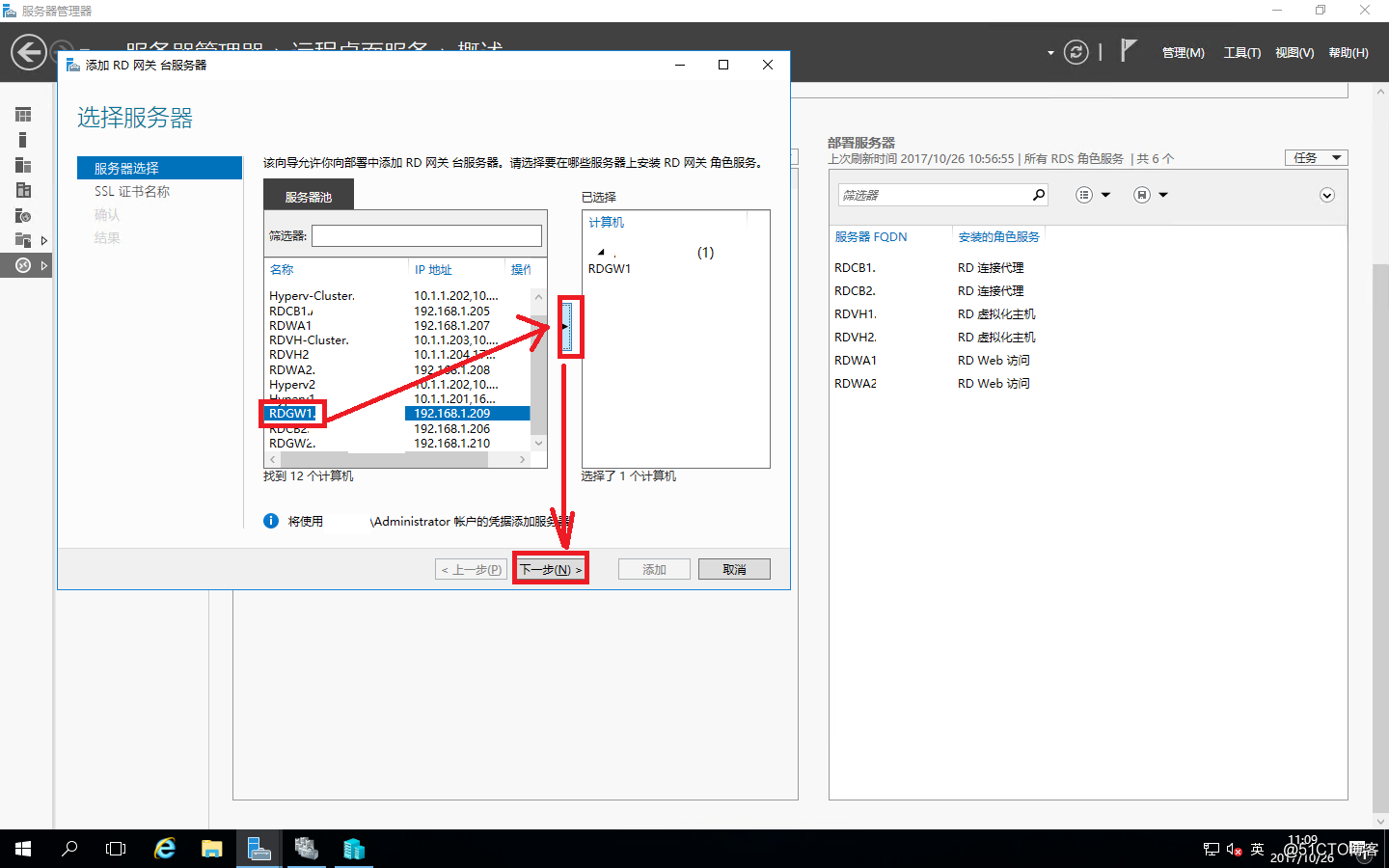Select Remote Desktop Services icon in sidebar
Image resolution: width=1389 pixels, height=868 pixels.
(23, 265)
